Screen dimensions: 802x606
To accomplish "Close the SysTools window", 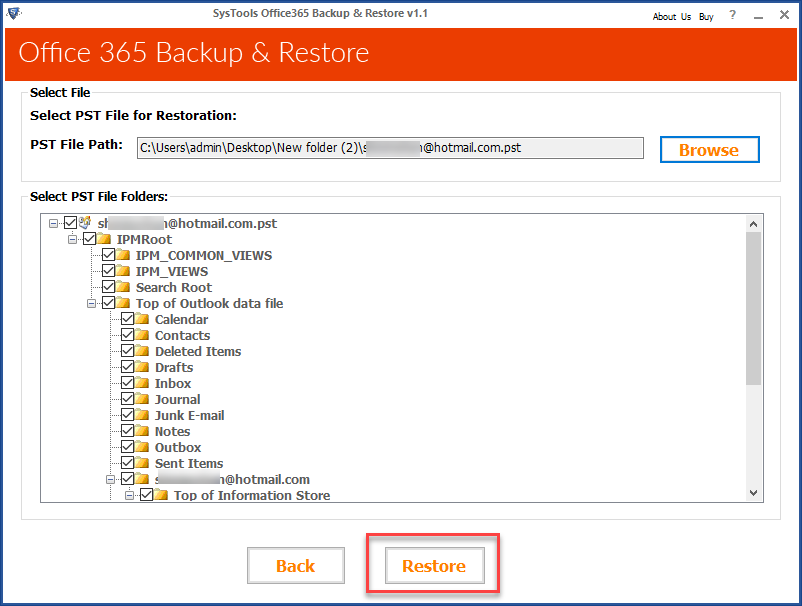I will pyautogui.click(x=784, y=15).
